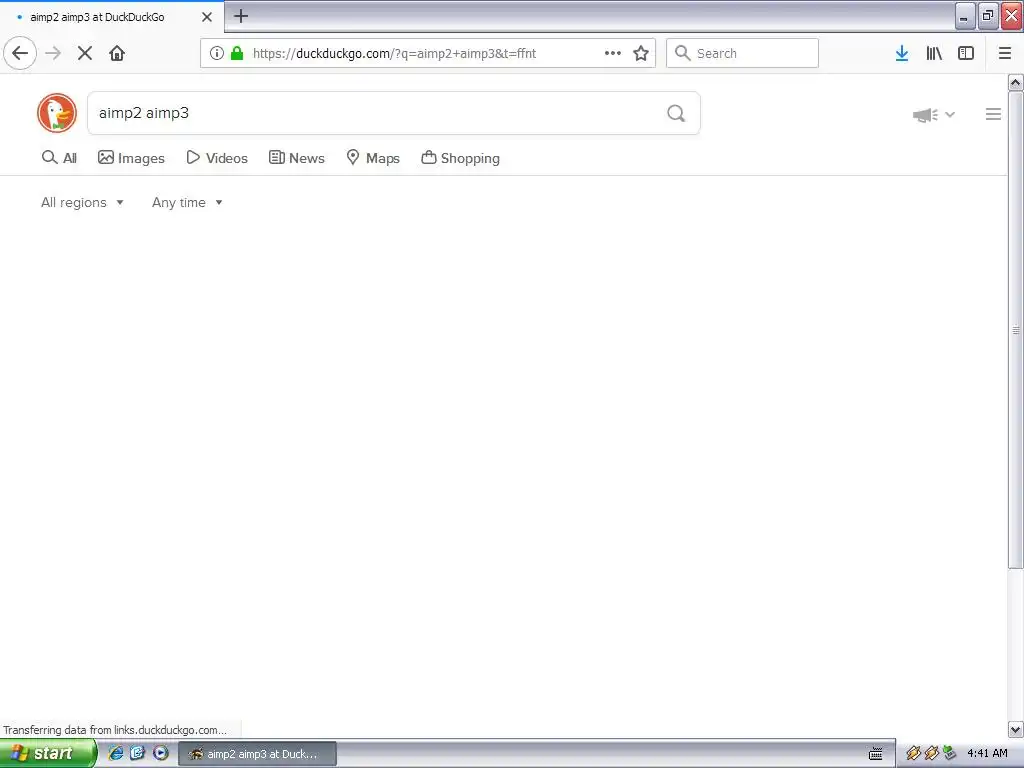Viewport: 1024px width, 768px height.
Task: Open the Downloads arrow panel
Action: pyautogui.click(x=902, y=53)
